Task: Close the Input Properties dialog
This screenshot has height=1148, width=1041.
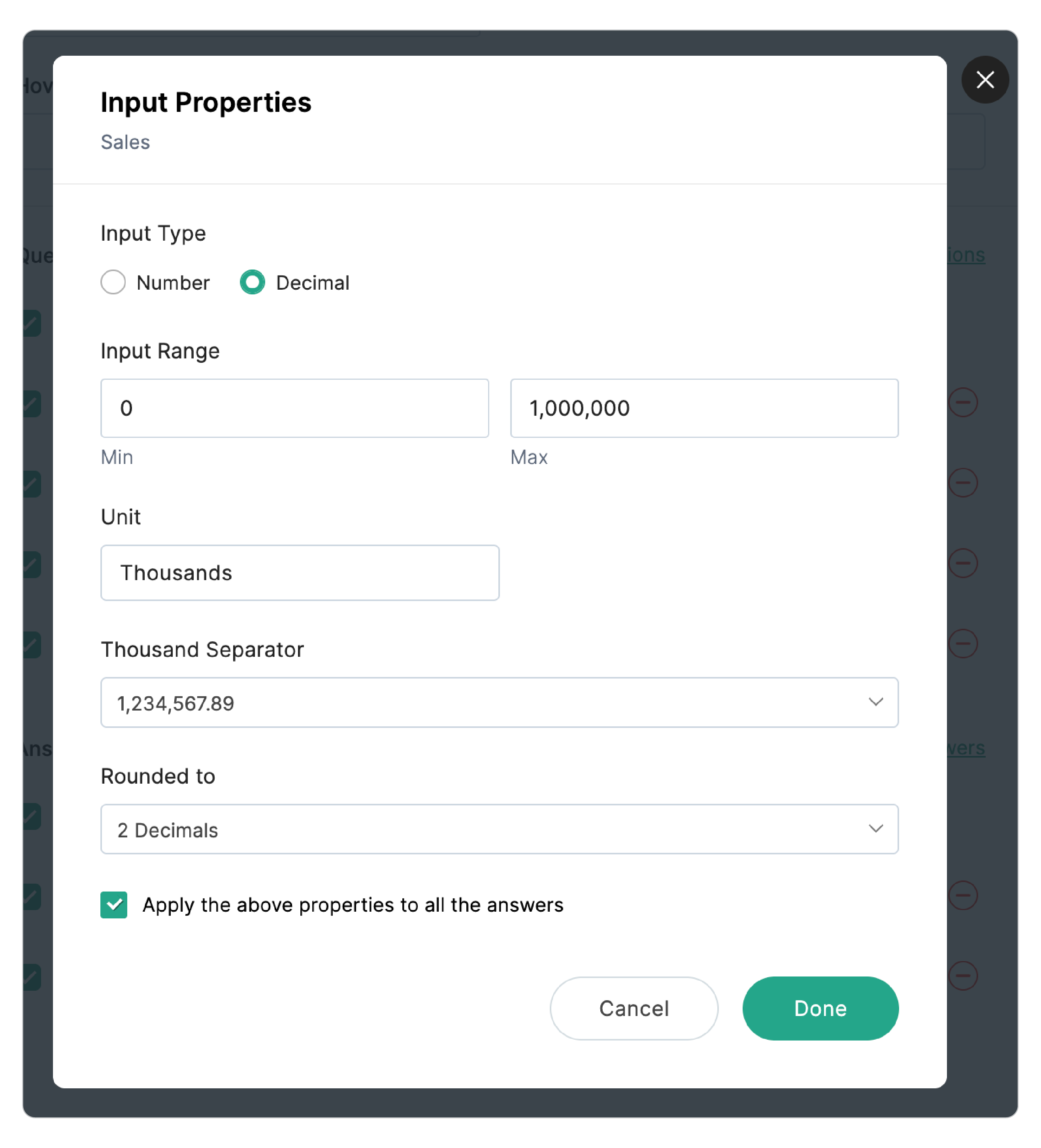Action: click(x=984, y=80)
